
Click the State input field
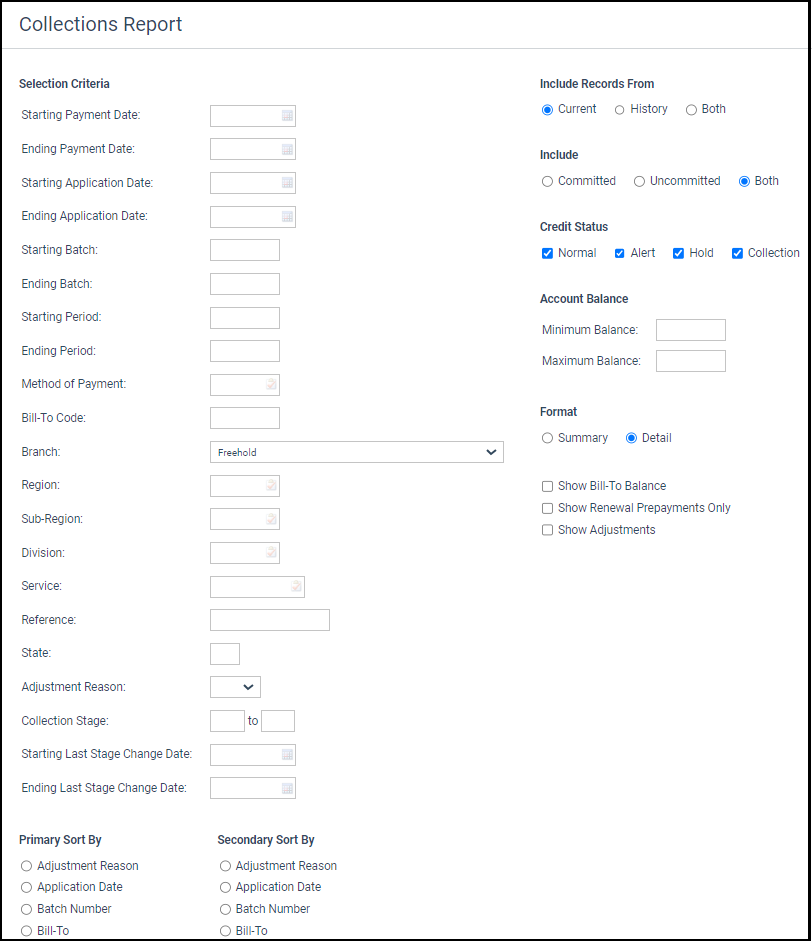point(225,654)
